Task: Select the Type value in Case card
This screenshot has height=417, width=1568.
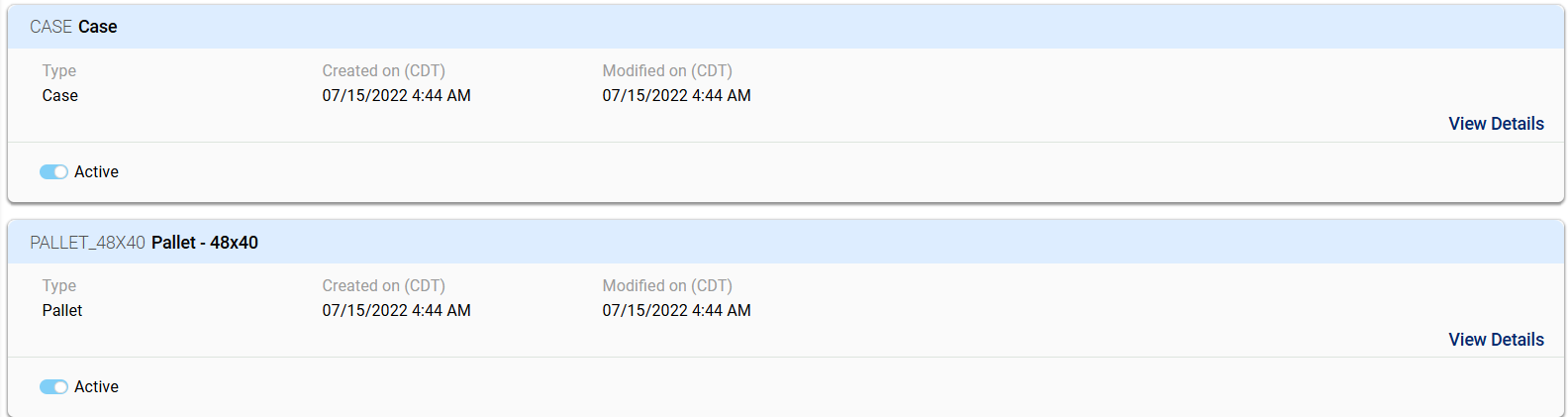Action: click(x=59, y=96)
